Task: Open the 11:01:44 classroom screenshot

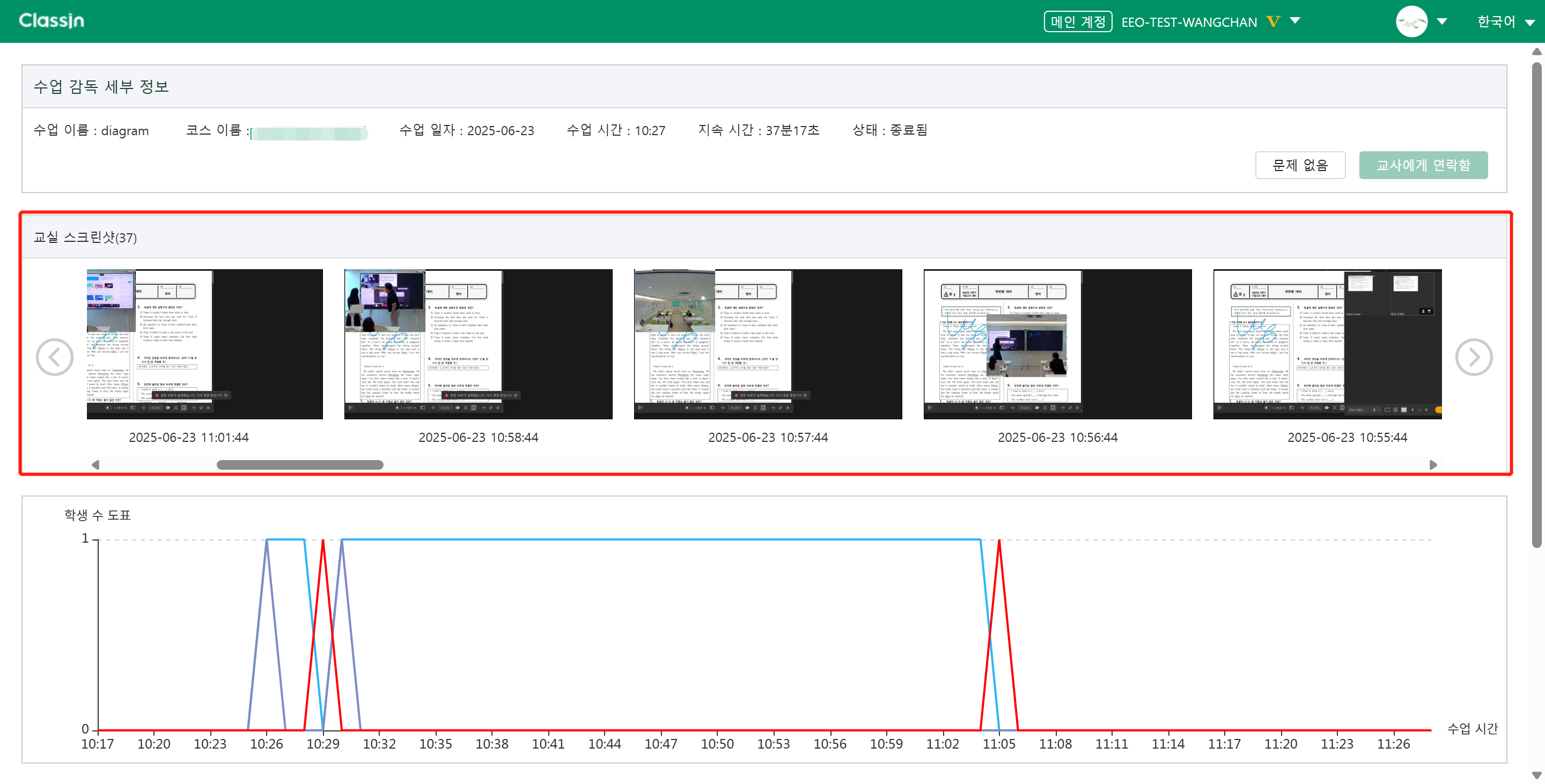Action: [204, 344]
